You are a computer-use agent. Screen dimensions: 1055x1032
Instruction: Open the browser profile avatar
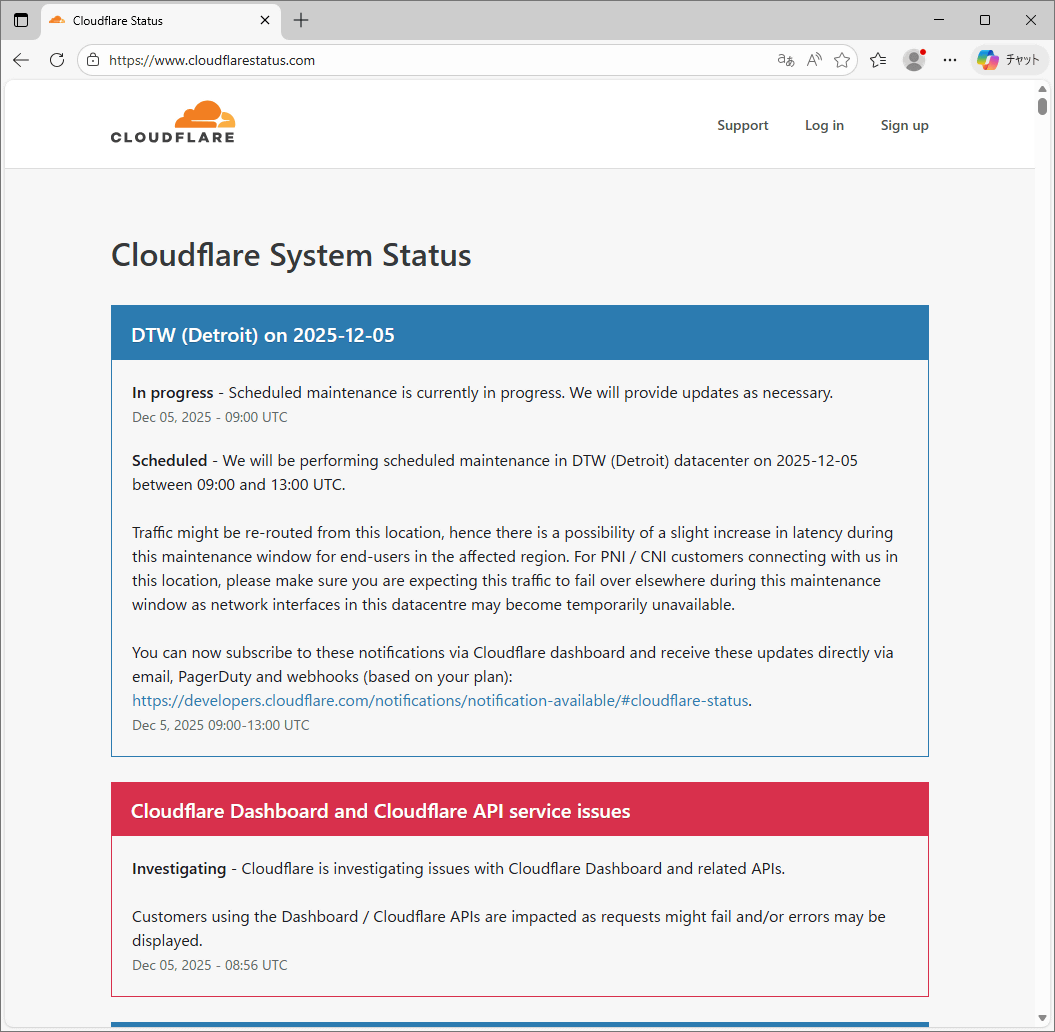913,60
